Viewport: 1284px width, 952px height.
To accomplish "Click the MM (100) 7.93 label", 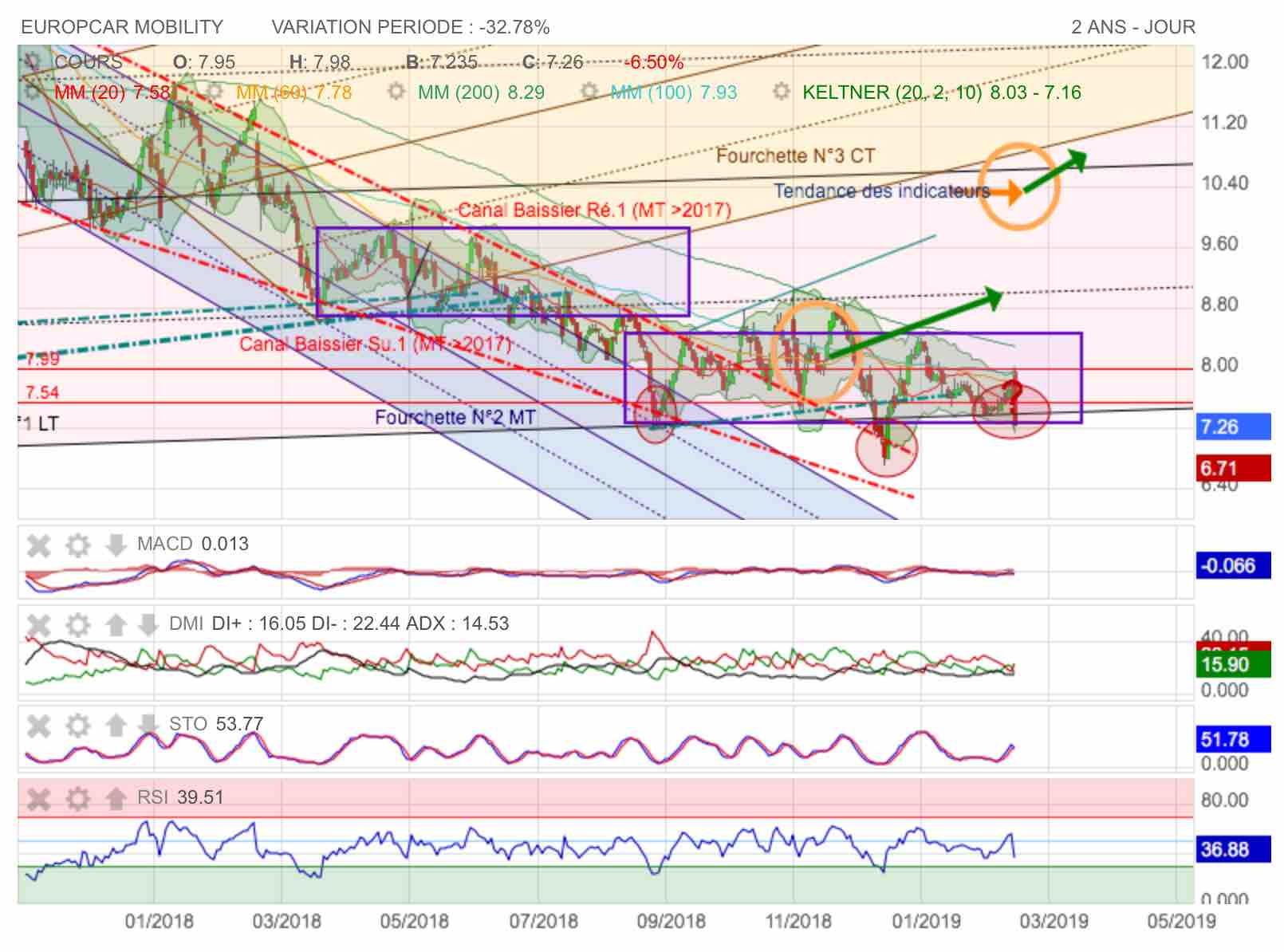I will tap(674, 92).
